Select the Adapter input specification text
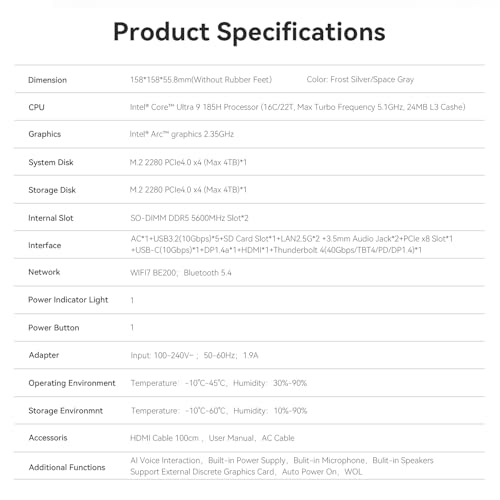Image resolution: width=500 pixels, height=500 pixels. [194, 355]
